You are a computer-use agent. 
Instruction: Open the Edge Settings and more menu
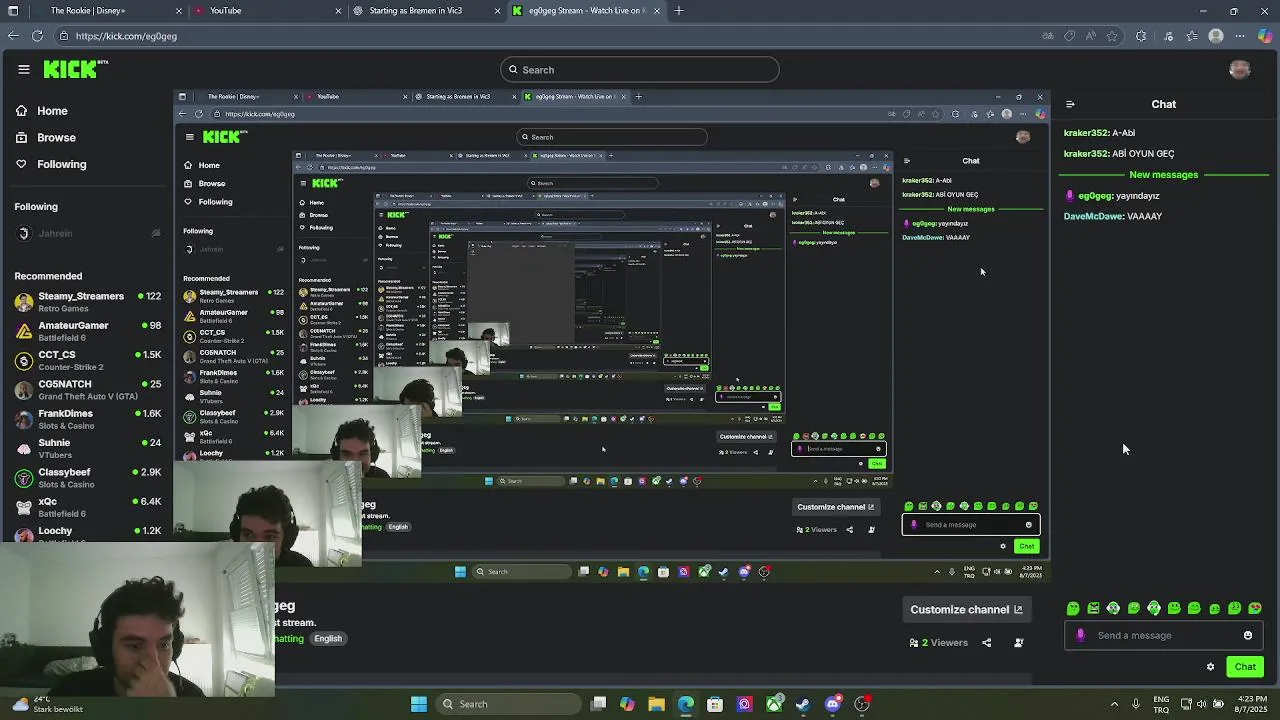(x=1240, y=36)
